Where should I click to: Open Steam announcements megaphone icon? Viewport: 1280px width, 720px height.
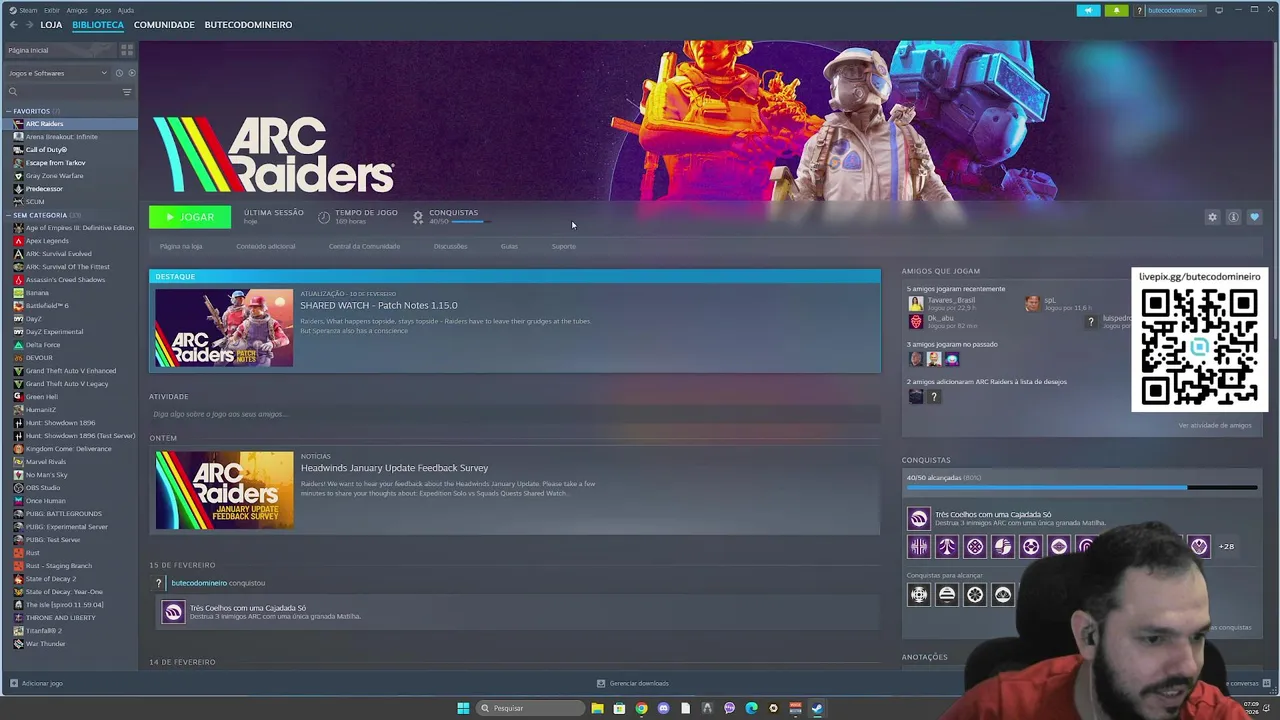pyautogui.click(x=1088, y=10)
